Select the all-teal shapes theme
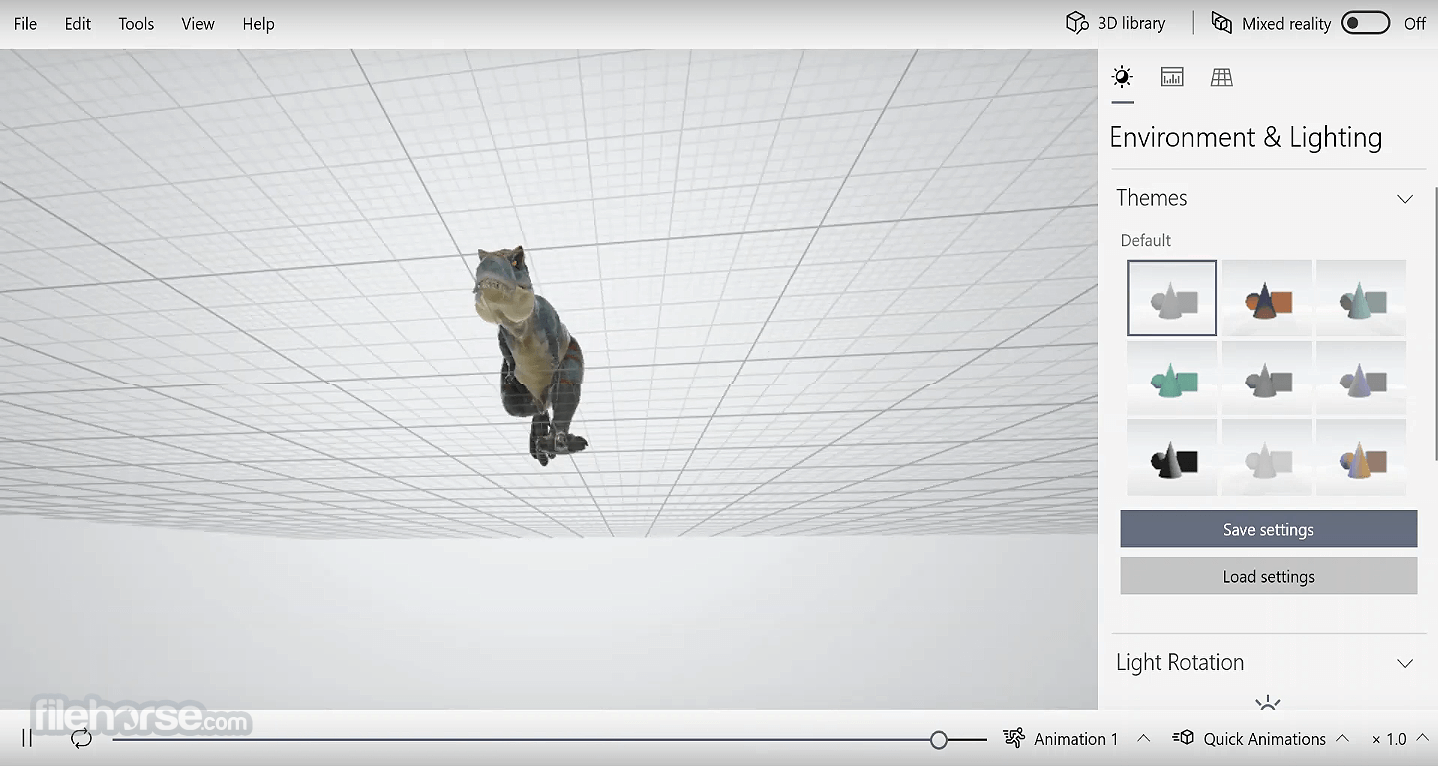 tap(1172, 378)
